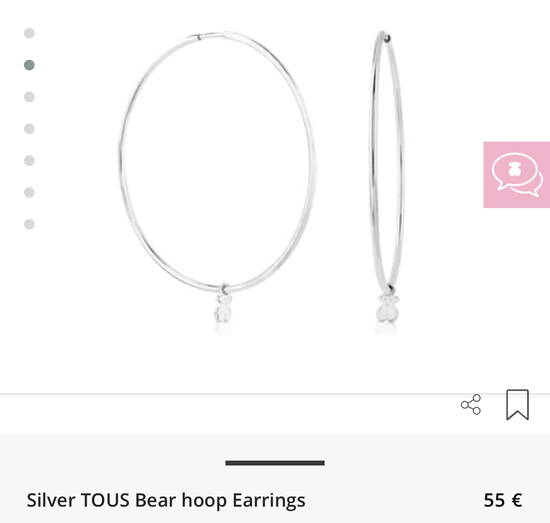Show the last gallery image dot
The image size is (550, 523).
click(29, 224)
